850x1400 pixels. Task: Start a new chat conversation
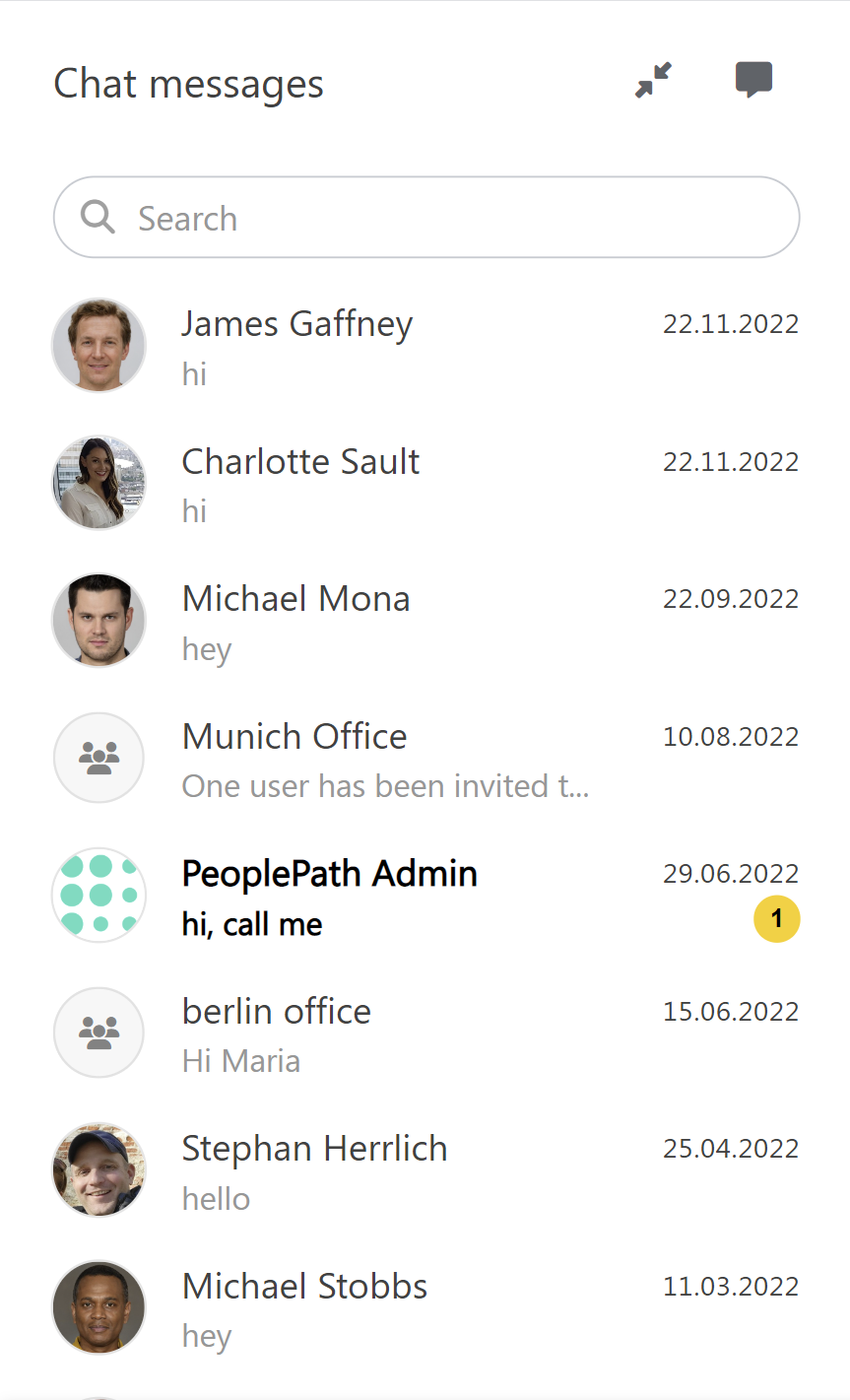pos(753,82)
